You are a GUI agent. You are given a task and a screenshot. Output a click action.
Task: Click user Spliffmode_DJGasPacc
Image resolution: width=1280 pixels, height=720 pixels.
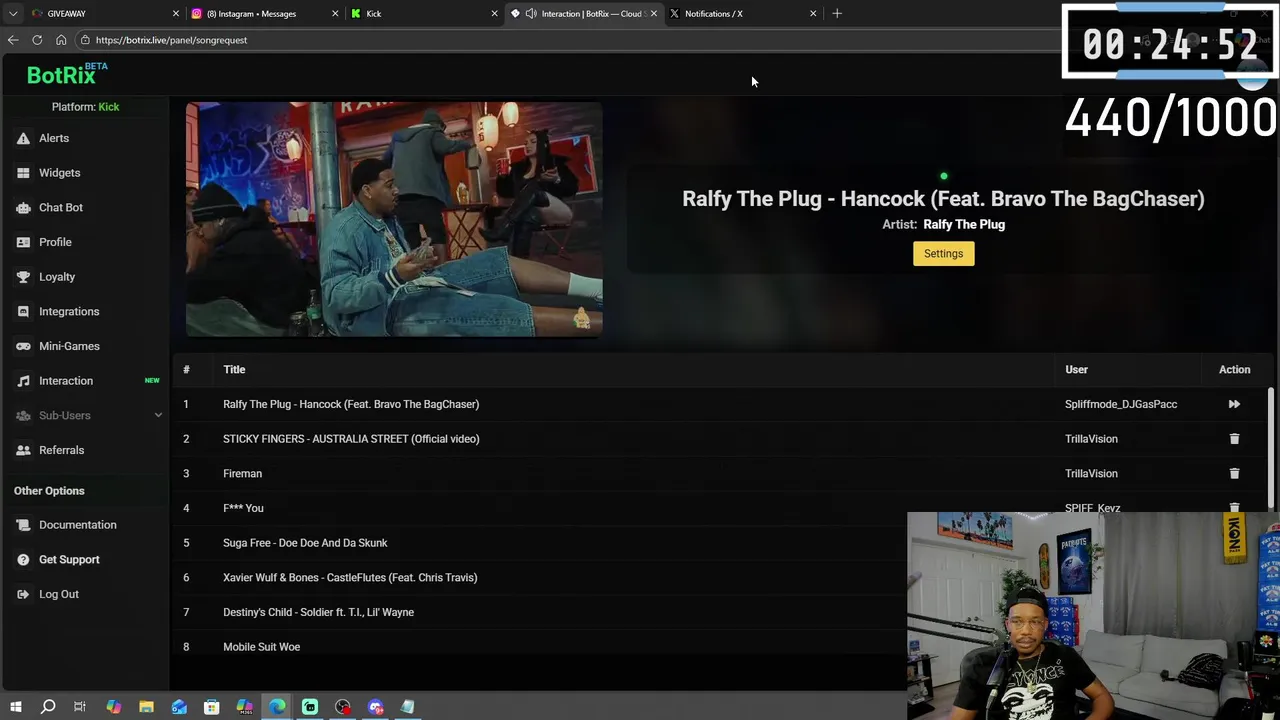click(x=1121, y=404)
